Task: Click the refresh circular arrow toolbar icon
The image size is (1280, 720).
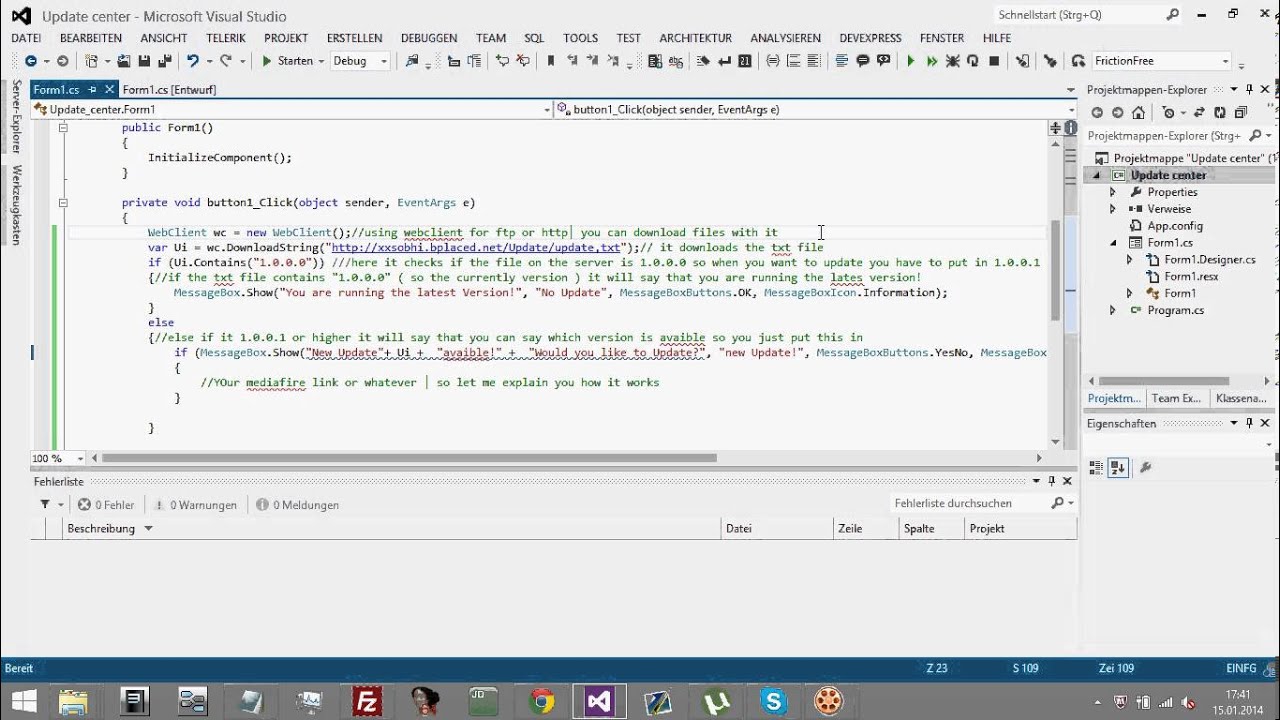Action: (x=973, y=61)
